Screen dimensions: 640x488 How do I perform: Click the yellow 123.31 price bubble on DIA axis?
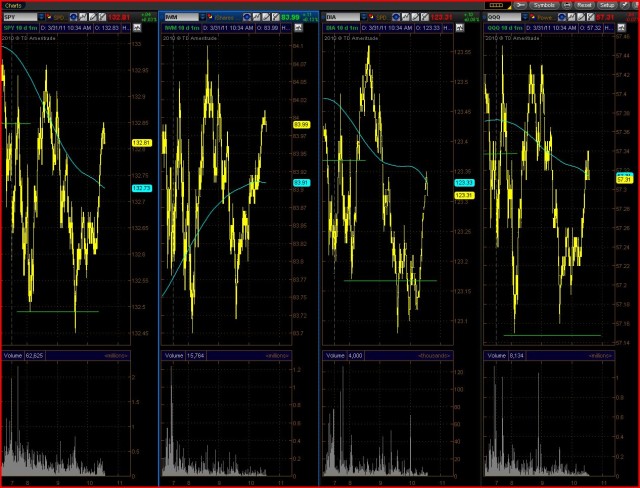click(464, 195)
